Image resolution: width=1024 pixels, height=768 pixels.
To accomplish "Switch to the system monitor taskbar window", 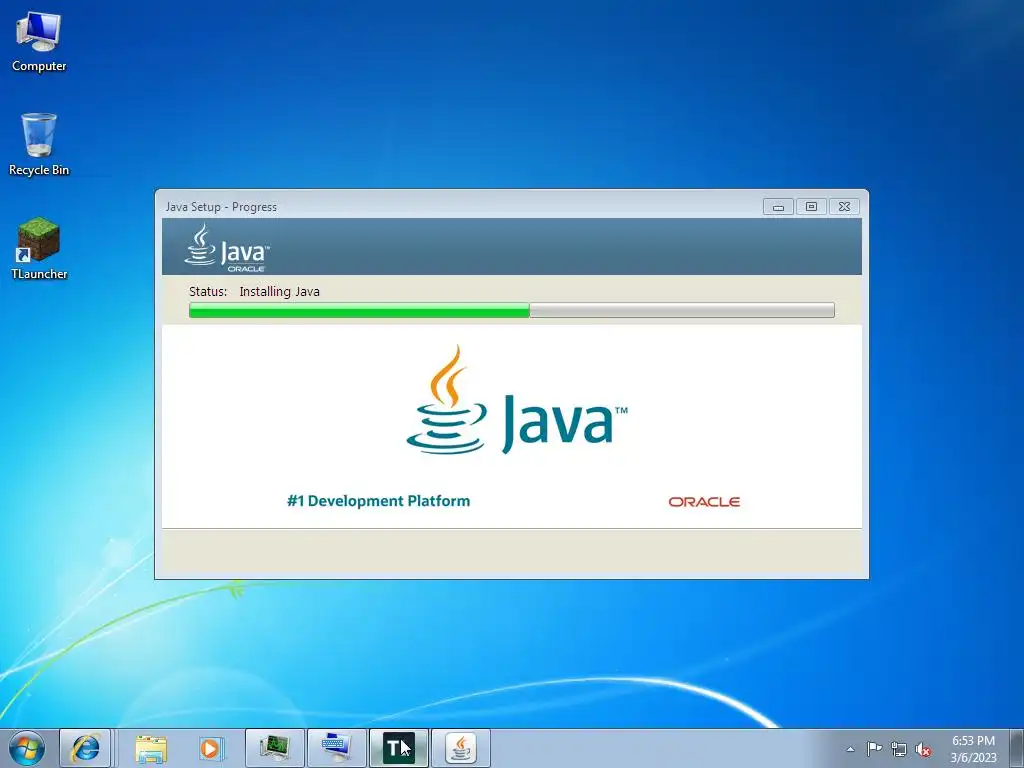I will pyautogui.click(x=274, y=748).
